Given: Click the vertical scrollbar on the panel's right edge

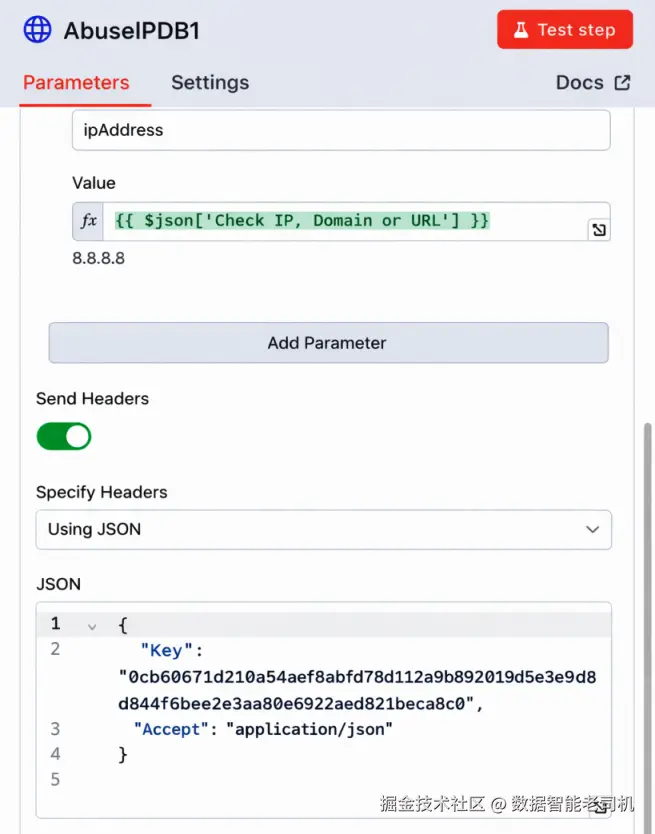Looking at the screenshot, I should pyautogui.click(x=647, y=600).
